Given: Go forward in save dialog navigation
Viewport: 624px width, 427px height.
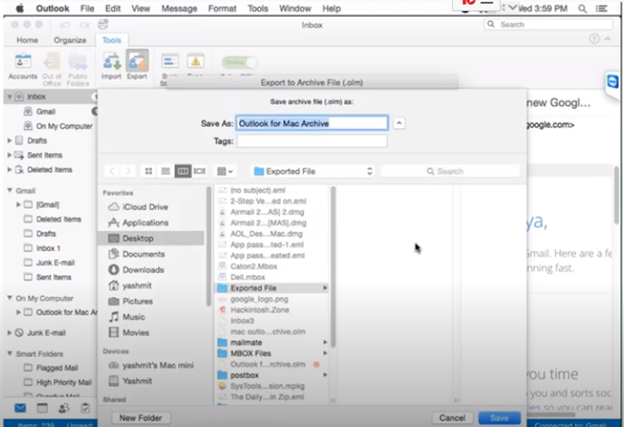Looking at the screenshot, I should coord(128,171).
